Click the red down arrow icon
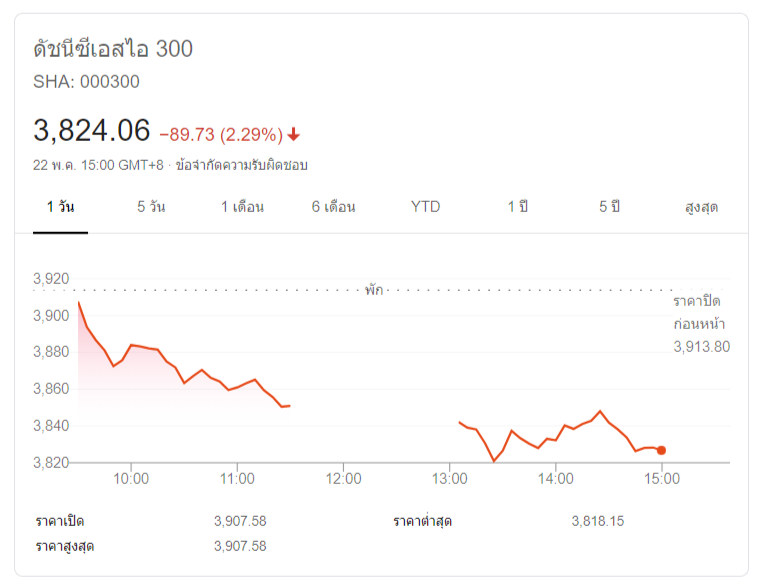This screenshot has height=588, width=760. click(294, 134)
